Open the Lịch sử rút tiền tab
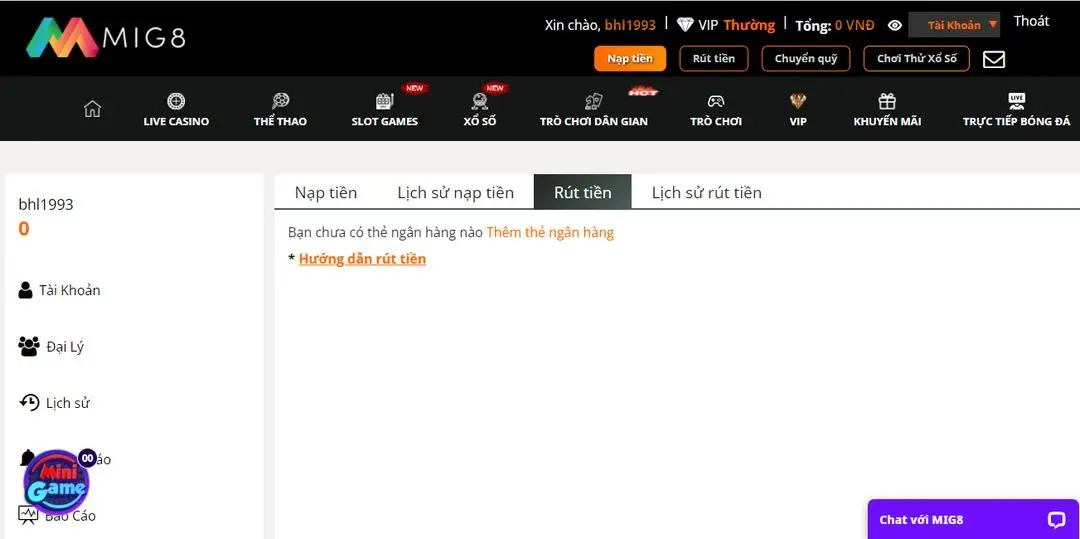The height and width of the screenshot is (539, 1080). click(x=706, y=193)
